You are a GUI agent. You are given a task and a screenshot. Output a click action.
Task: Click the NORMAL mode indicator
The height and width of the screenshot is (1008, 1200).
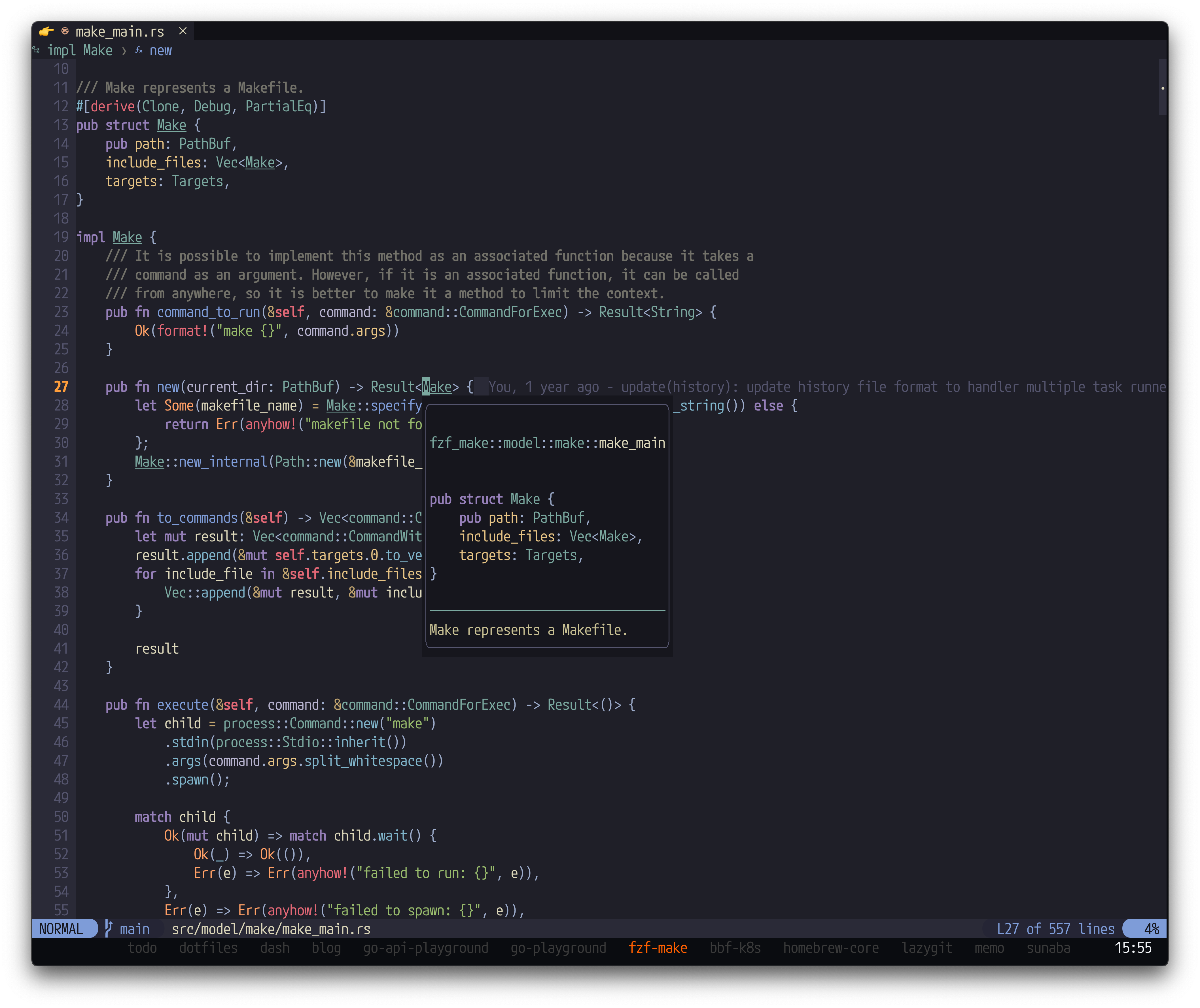61,929
